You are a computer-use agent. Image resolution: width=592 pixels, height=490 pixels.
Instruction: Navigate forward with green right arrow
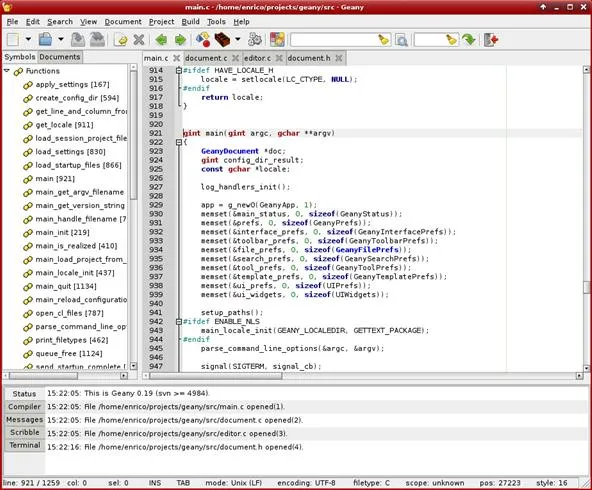click(180, 40)
